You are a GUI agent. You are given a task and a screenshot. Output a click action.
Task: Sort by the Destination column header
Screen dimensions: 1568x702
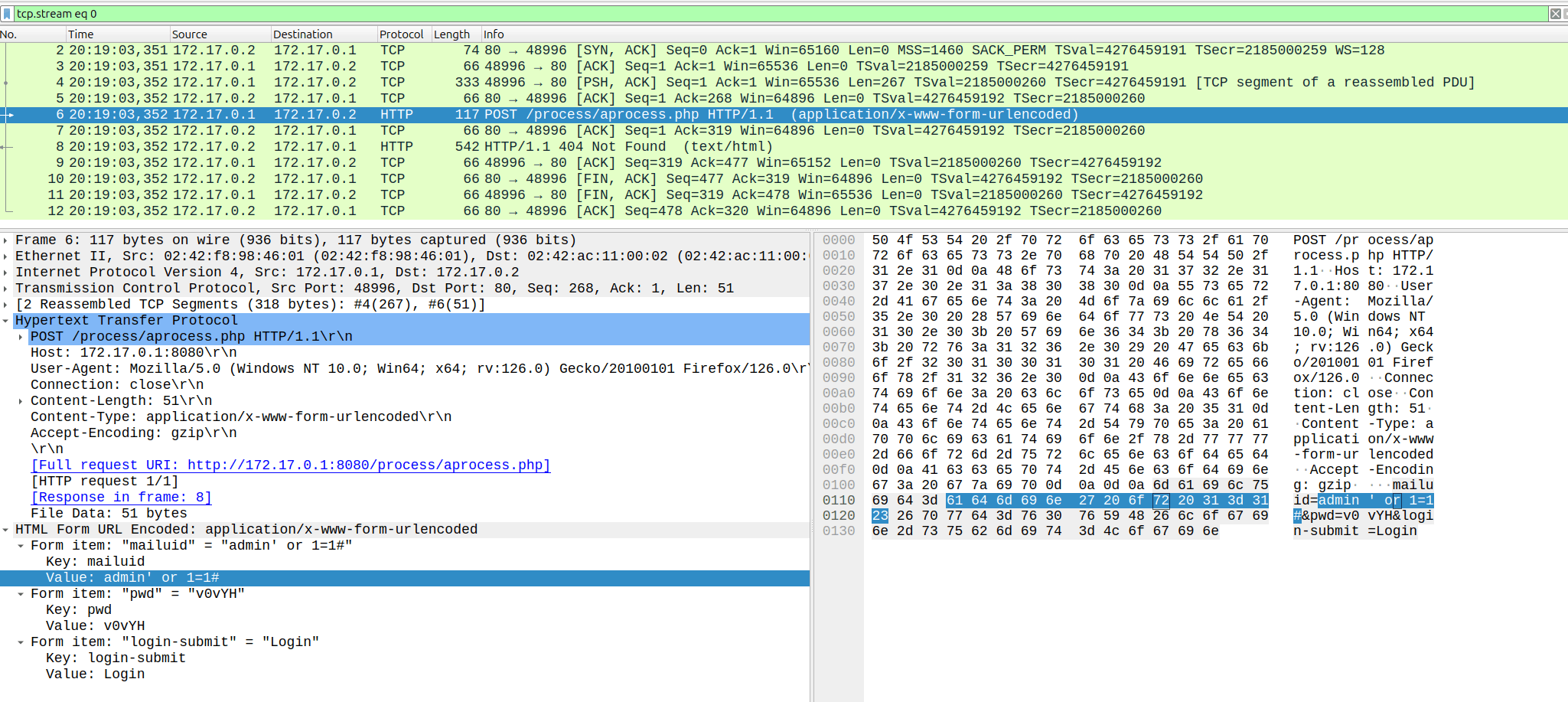(324, 34)
